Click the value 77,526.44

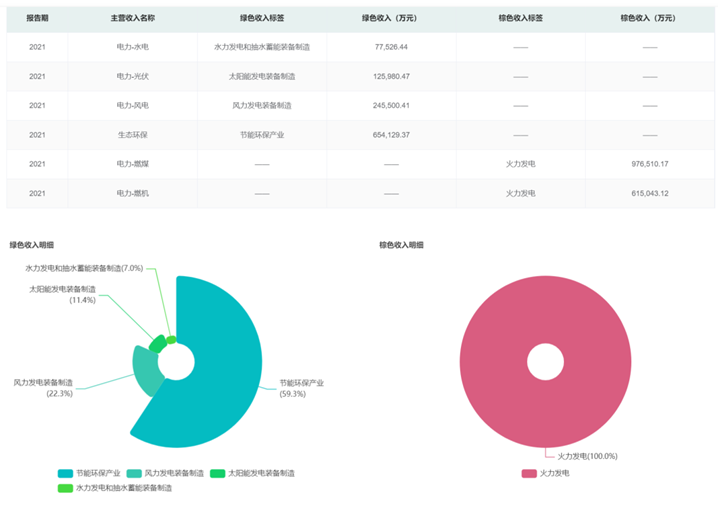click(x=391, y=47)
